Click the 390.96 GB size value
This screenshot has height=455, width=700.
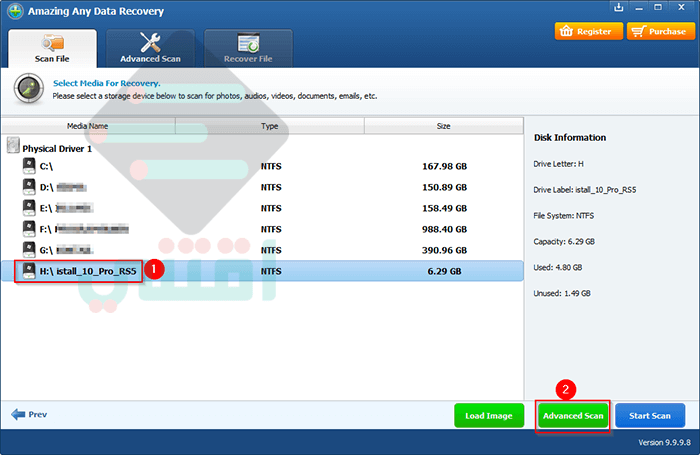tap(445, 250)
